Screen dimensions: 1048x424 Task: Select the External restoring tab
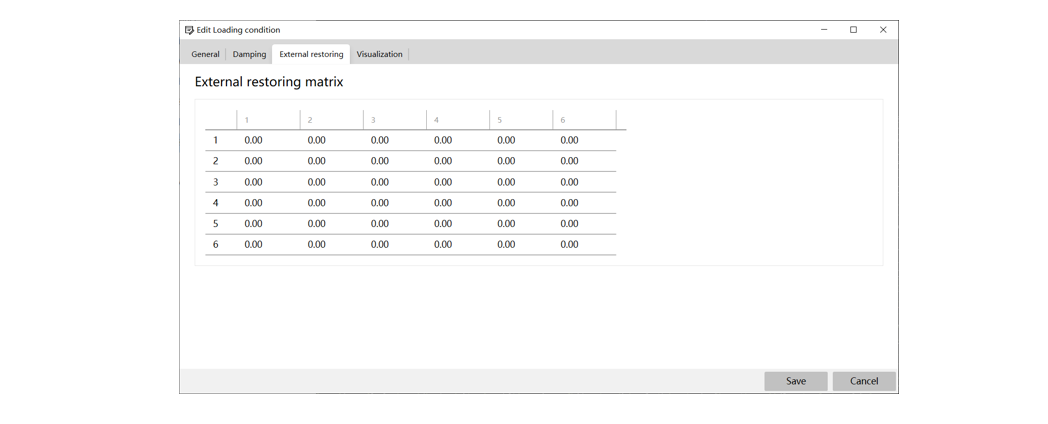[x=311, y=54]
